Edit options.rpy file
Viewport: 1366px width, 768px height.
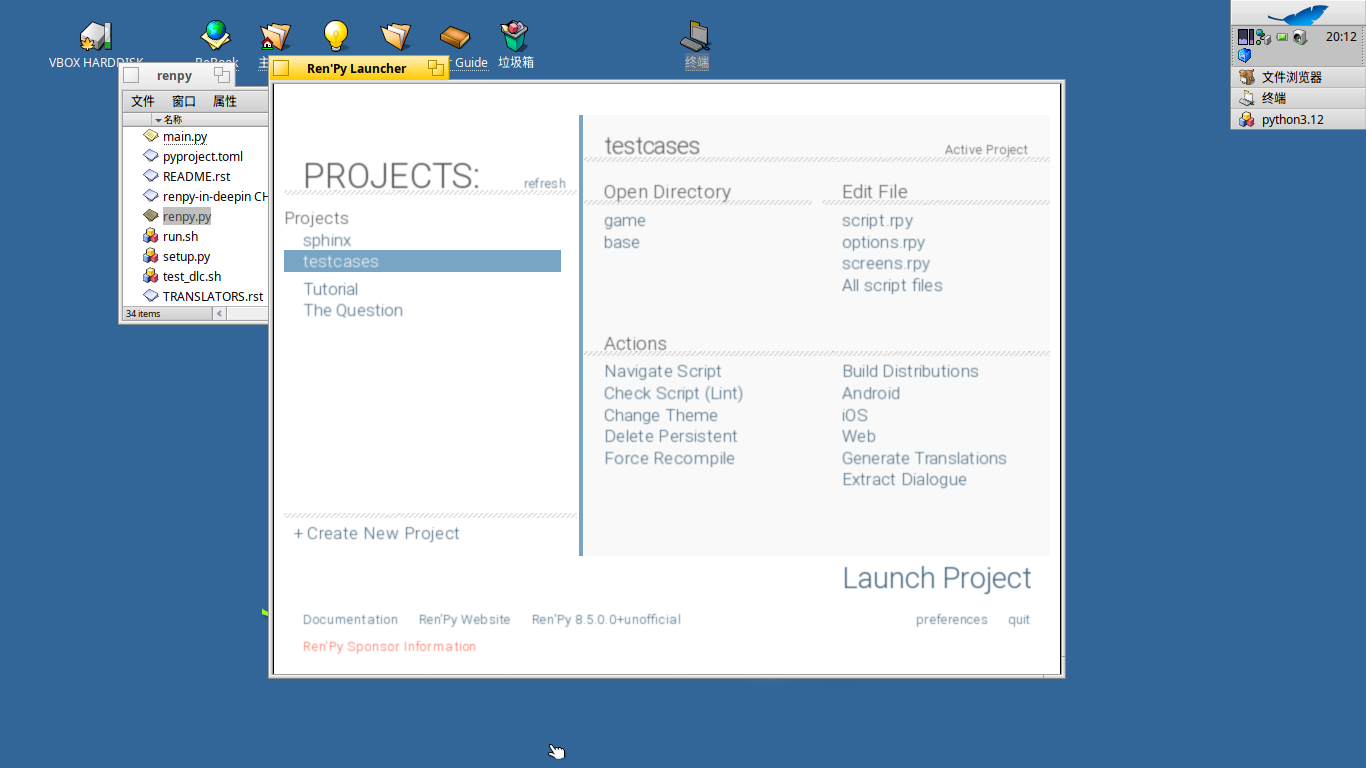point(884,243)
